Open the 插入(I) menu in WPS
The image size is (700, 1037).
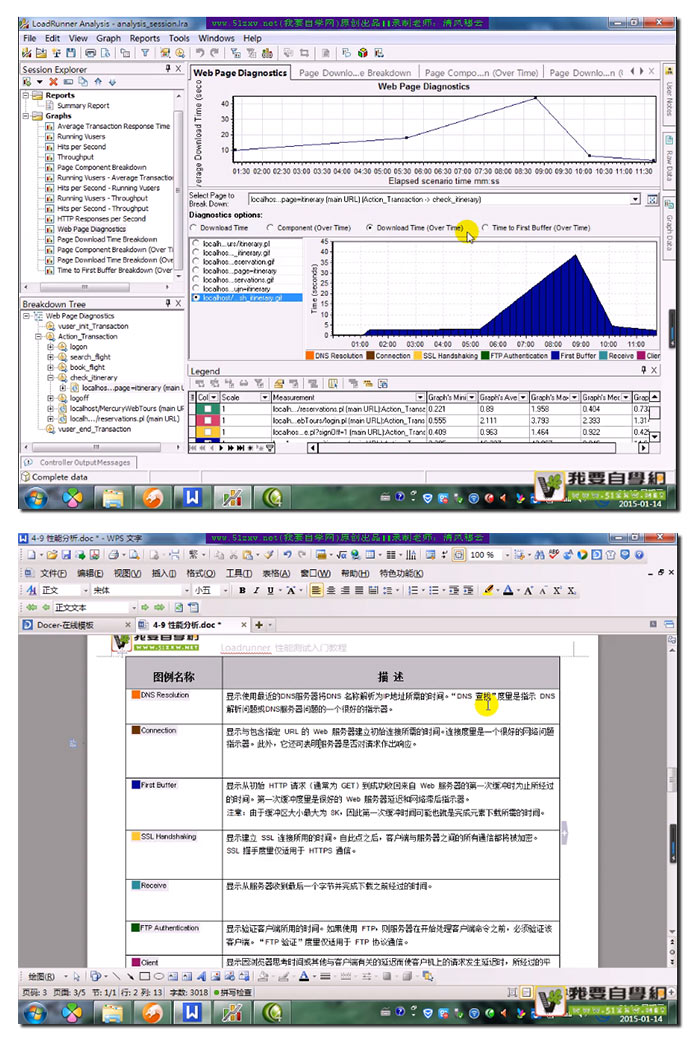click(163, 573)
